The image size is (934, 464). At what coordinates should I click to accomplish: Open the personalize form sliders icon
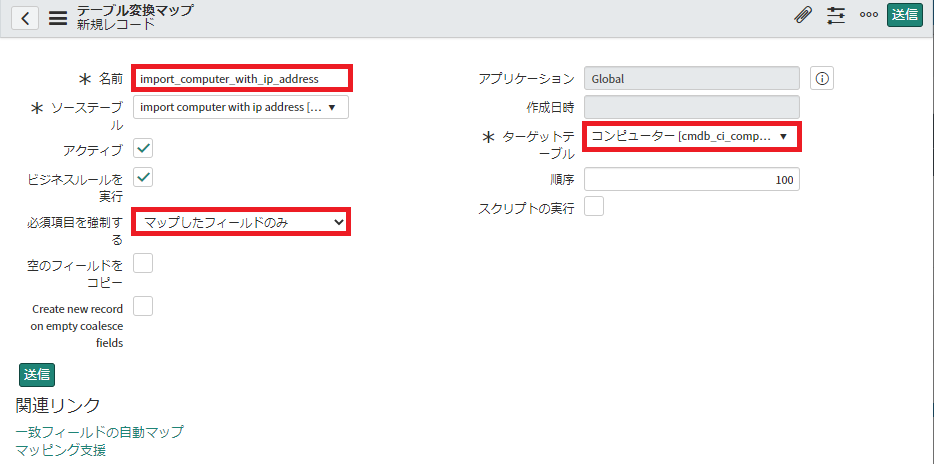(836, 15)
